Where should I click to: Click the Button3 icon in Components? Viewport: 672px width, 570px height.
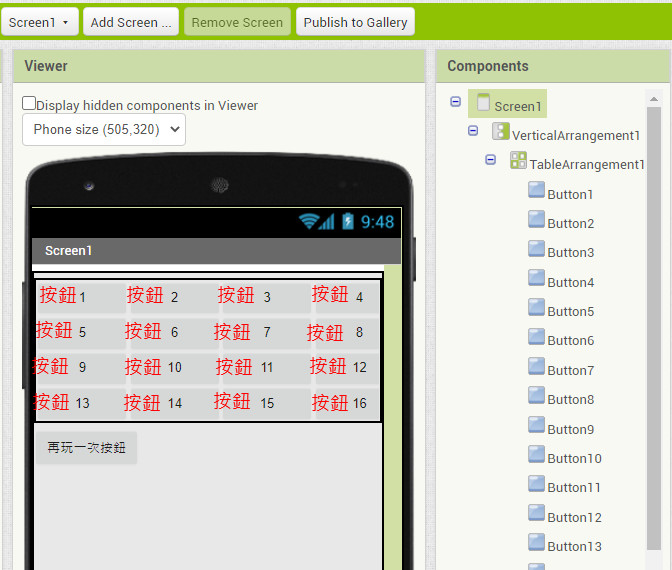coord(536,249)
